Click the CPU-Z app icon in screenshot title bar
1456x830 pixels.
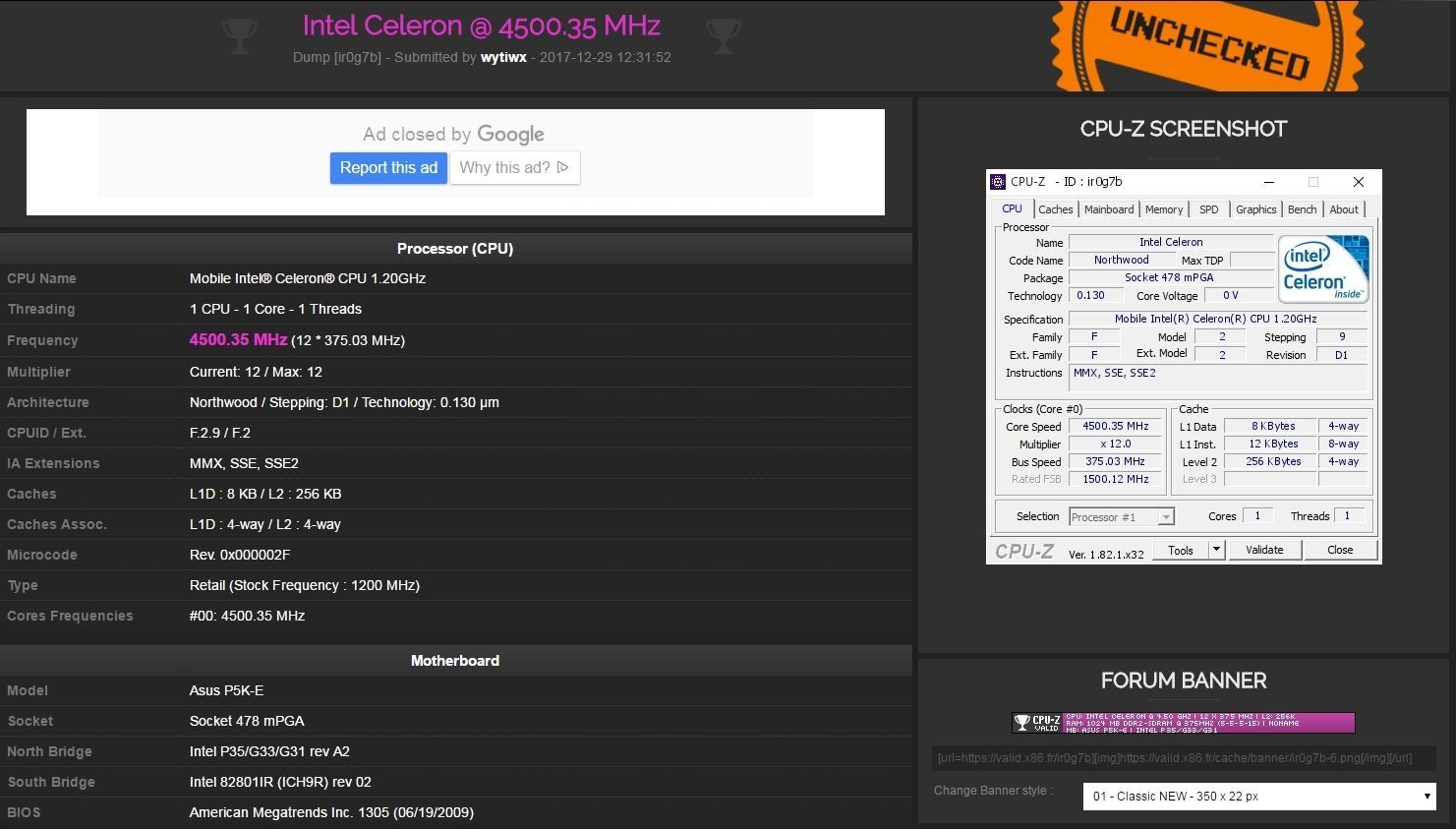click(x=998, y=182)
